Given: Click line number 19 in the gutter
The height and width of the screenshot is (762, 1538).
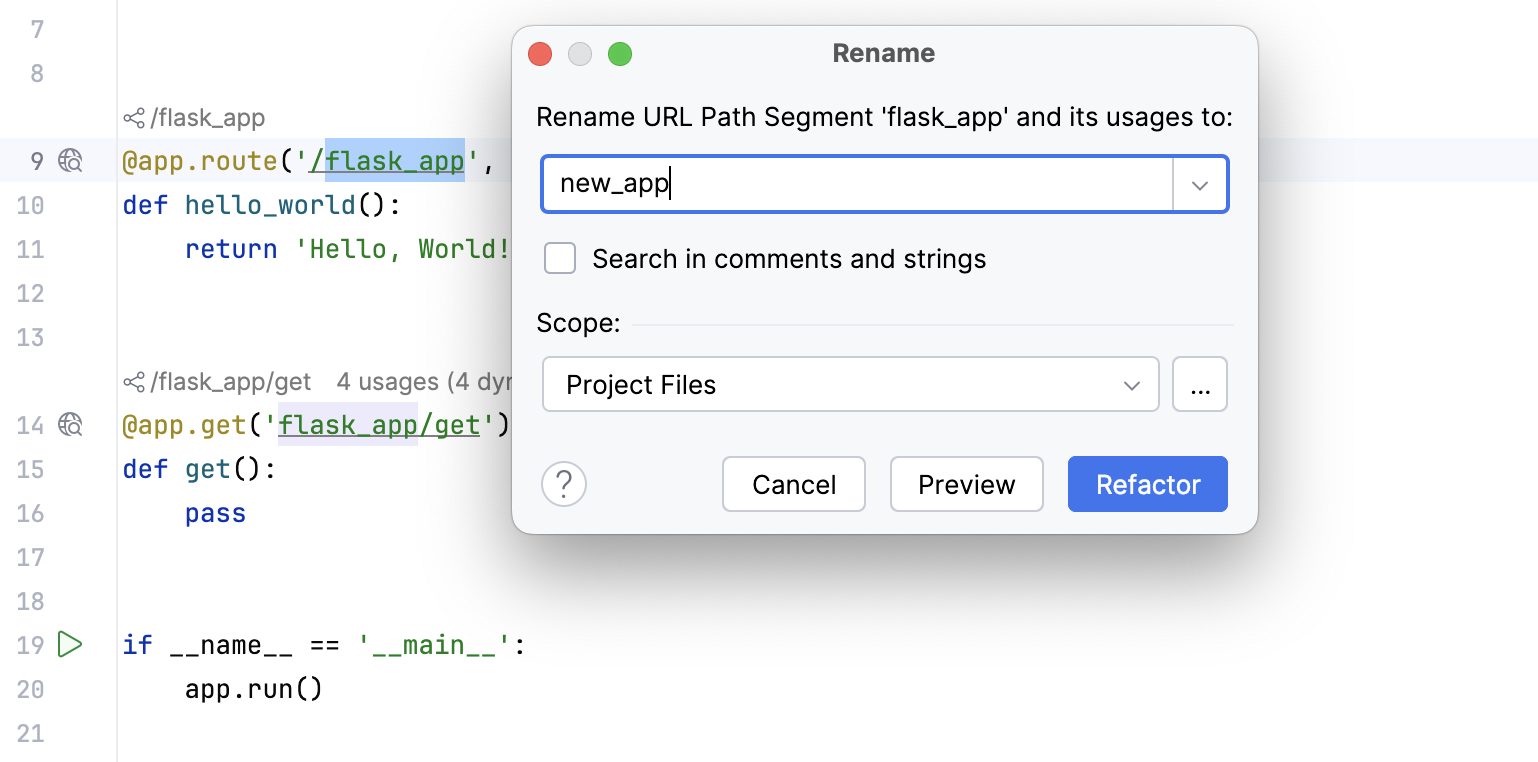Looking at the screenshot, I should pos(30,644).
